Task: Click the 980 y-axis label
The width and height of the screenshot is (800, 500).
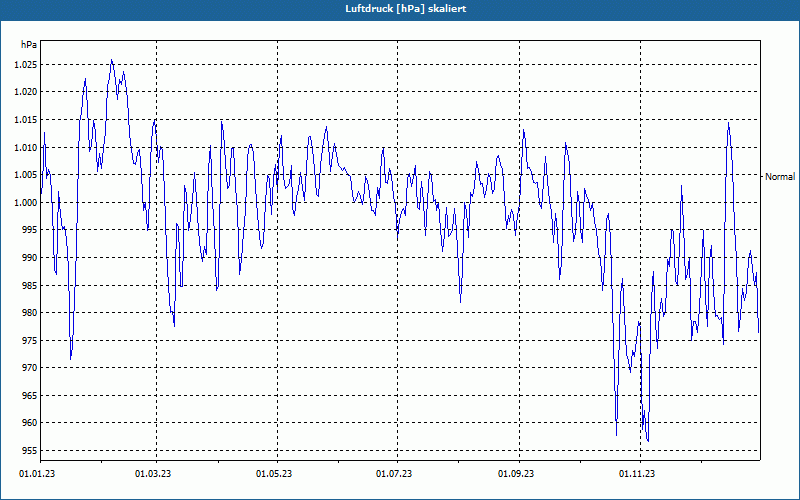Action: [x=30, y=313]
